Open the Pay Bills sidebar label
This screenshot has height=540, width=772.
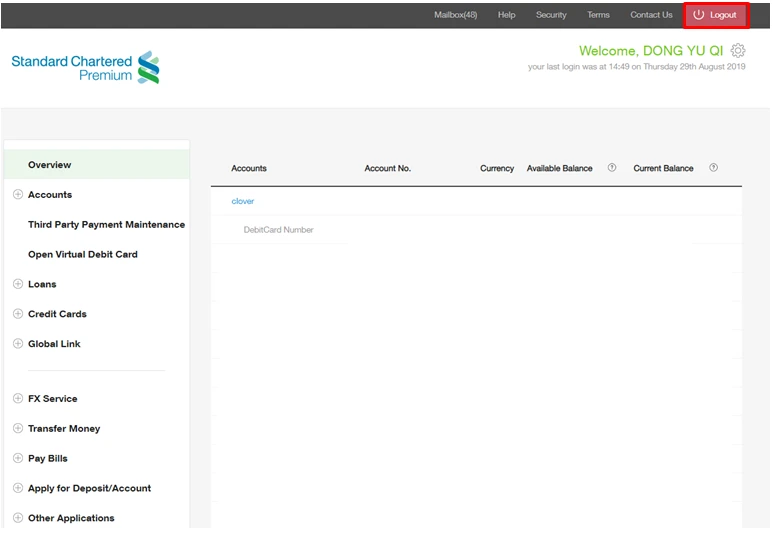coord(48,458)
